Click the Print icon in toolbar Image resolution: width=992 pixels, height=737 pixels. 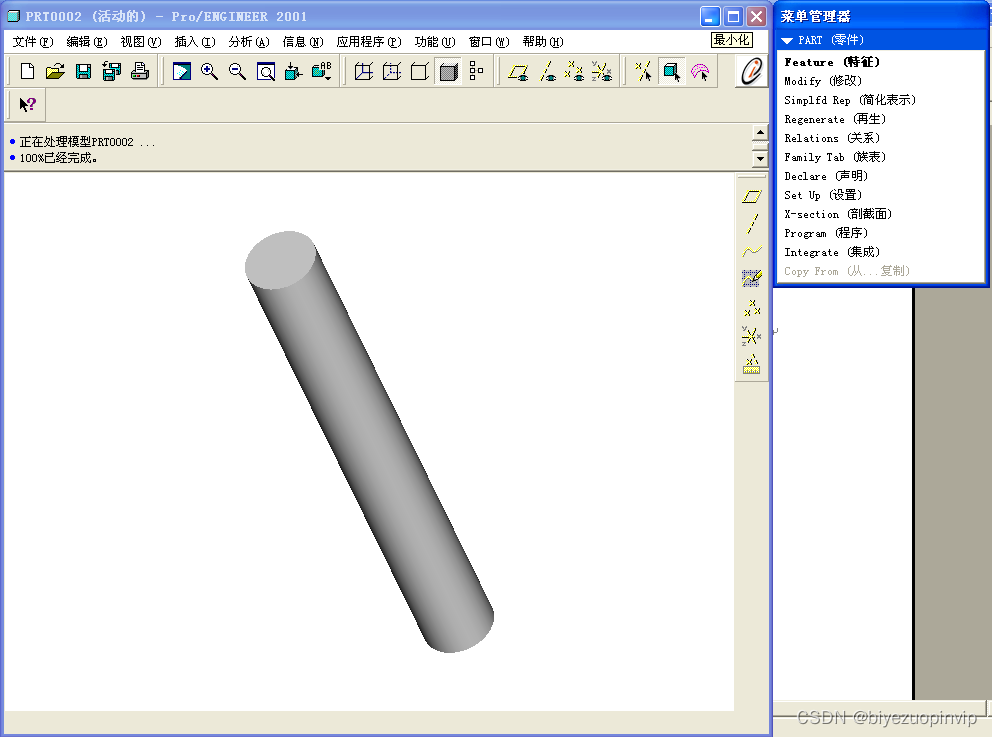(140, 72)
